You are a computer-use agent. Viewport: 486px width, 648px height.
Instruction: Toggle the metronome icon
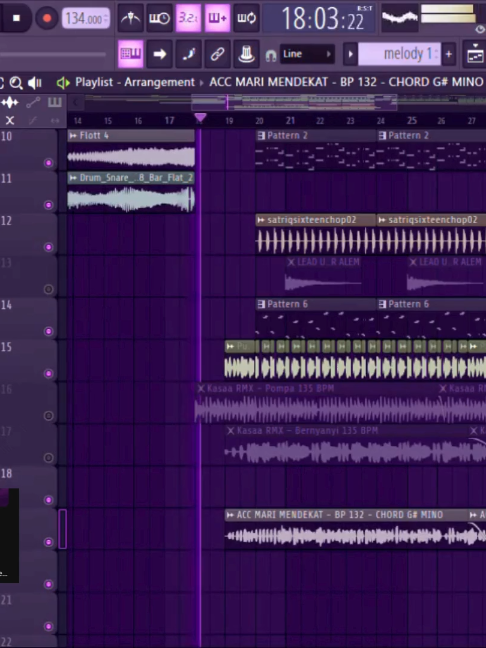131,18
